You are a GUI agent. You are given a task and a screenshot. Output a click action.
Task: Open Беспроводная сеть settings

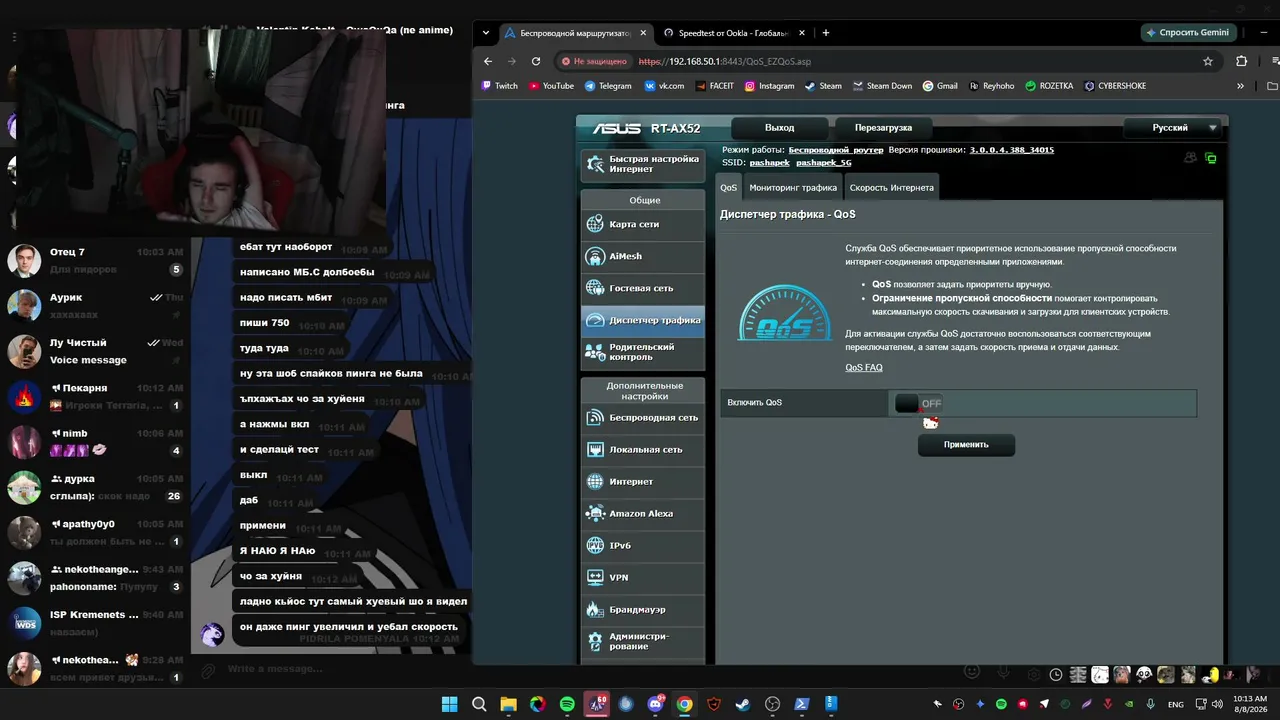(642, 417)
